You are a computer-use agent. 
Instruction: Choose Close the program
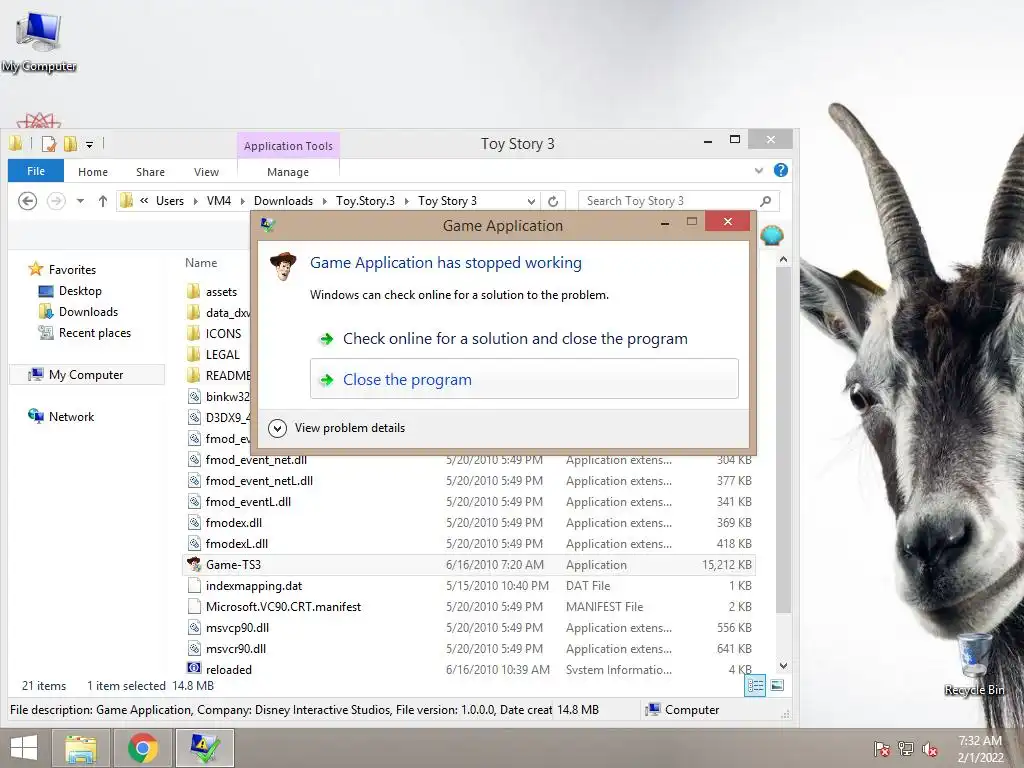click(x=524, y=379)
